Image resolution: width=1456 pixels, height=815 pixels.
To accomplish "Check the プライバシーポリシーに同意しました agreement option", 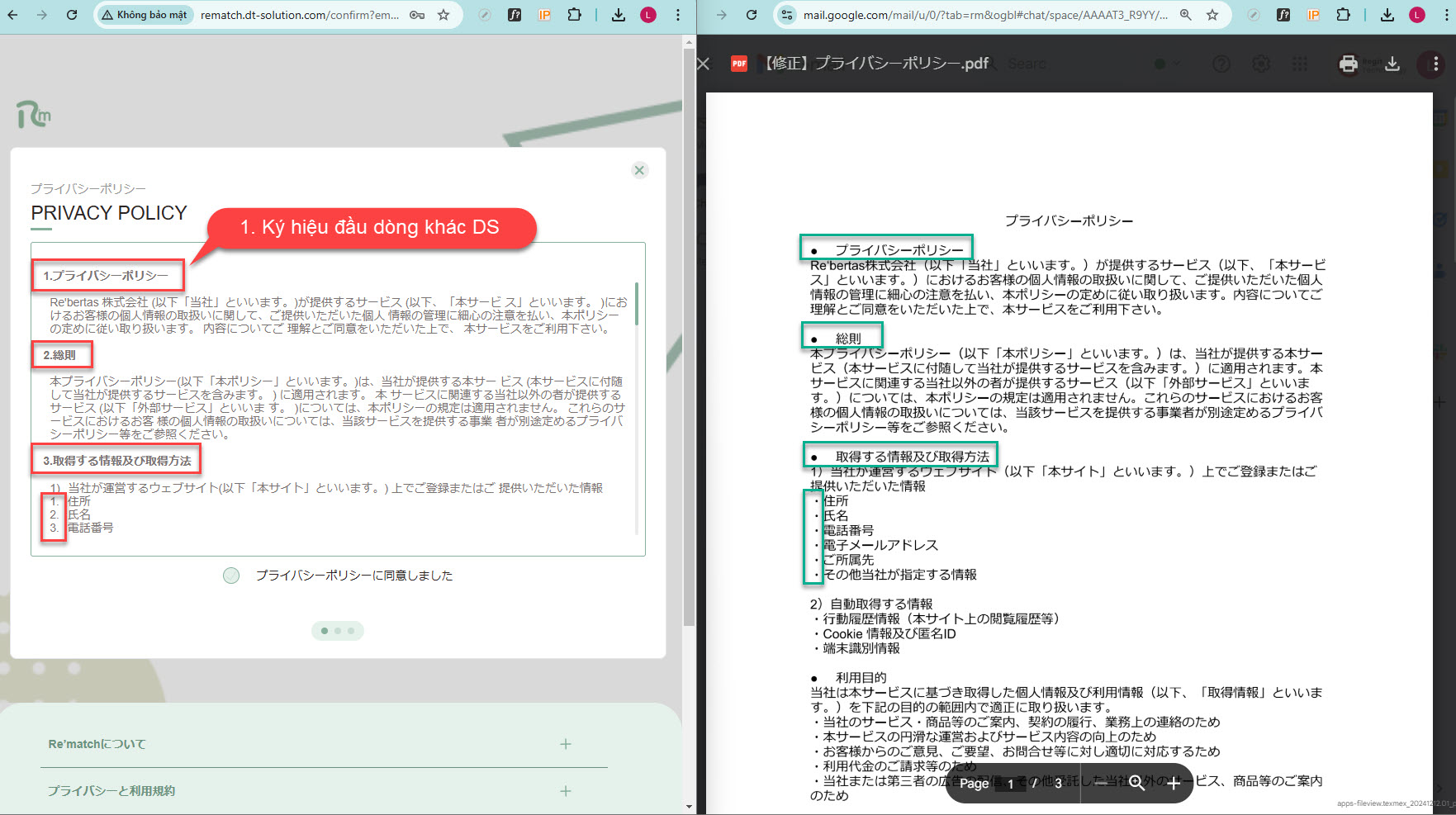I will 231,576.
